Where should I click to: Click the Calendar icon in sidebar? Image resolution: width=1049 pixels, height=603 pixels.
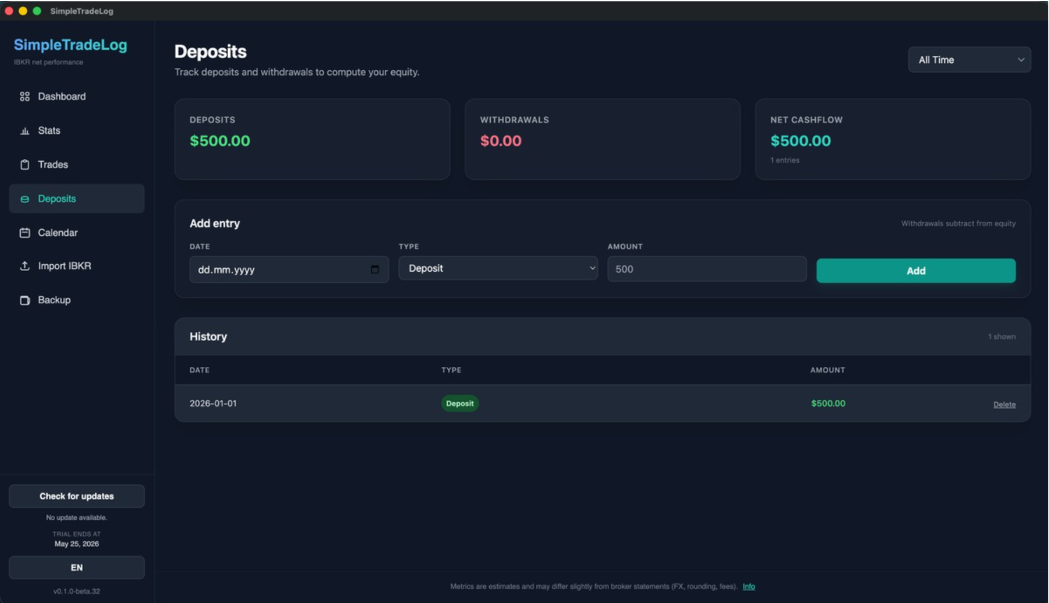coord(25,233)
